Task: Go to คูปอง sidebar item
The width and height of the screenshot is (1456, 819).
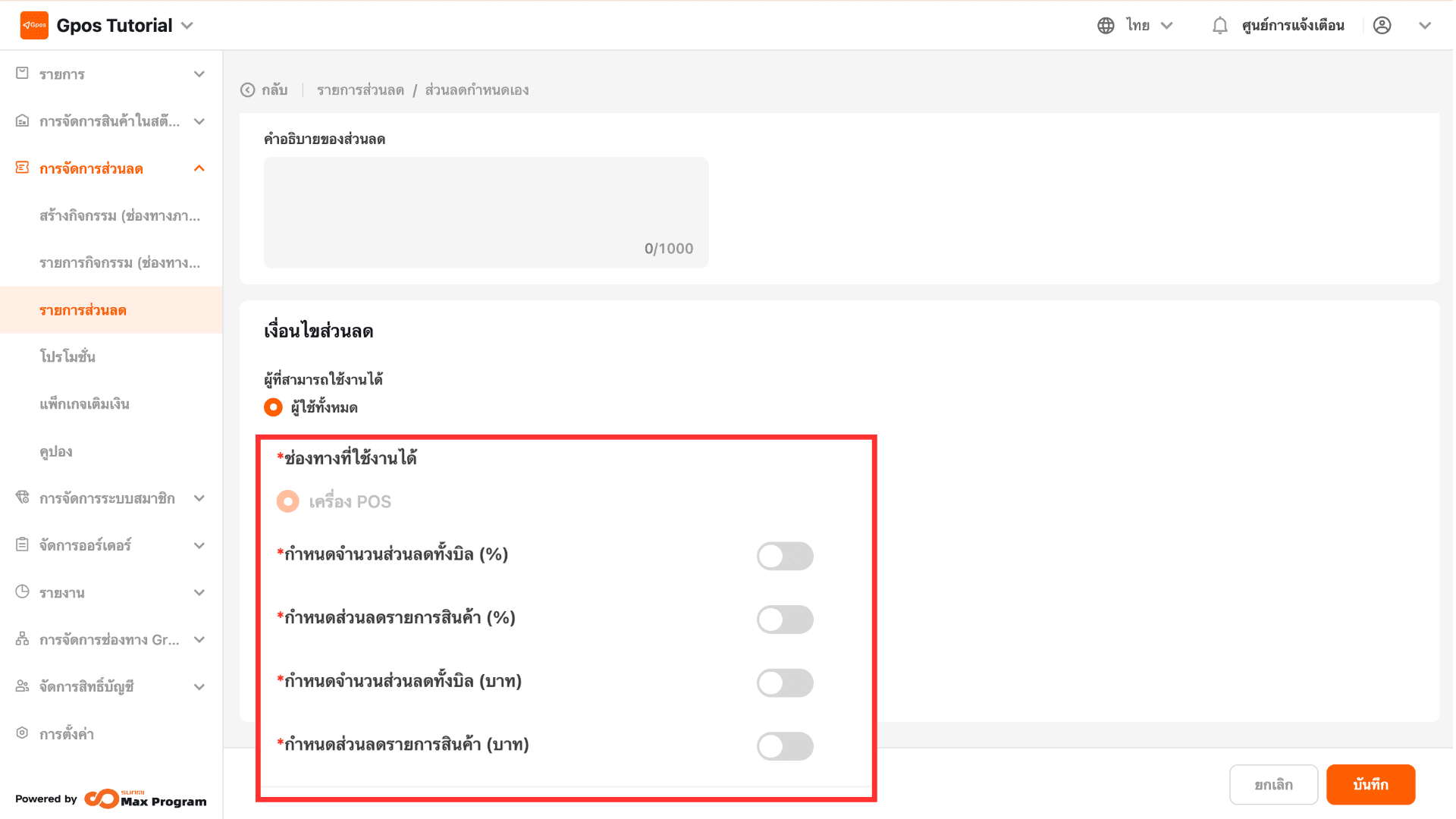Action: point(56,451)
